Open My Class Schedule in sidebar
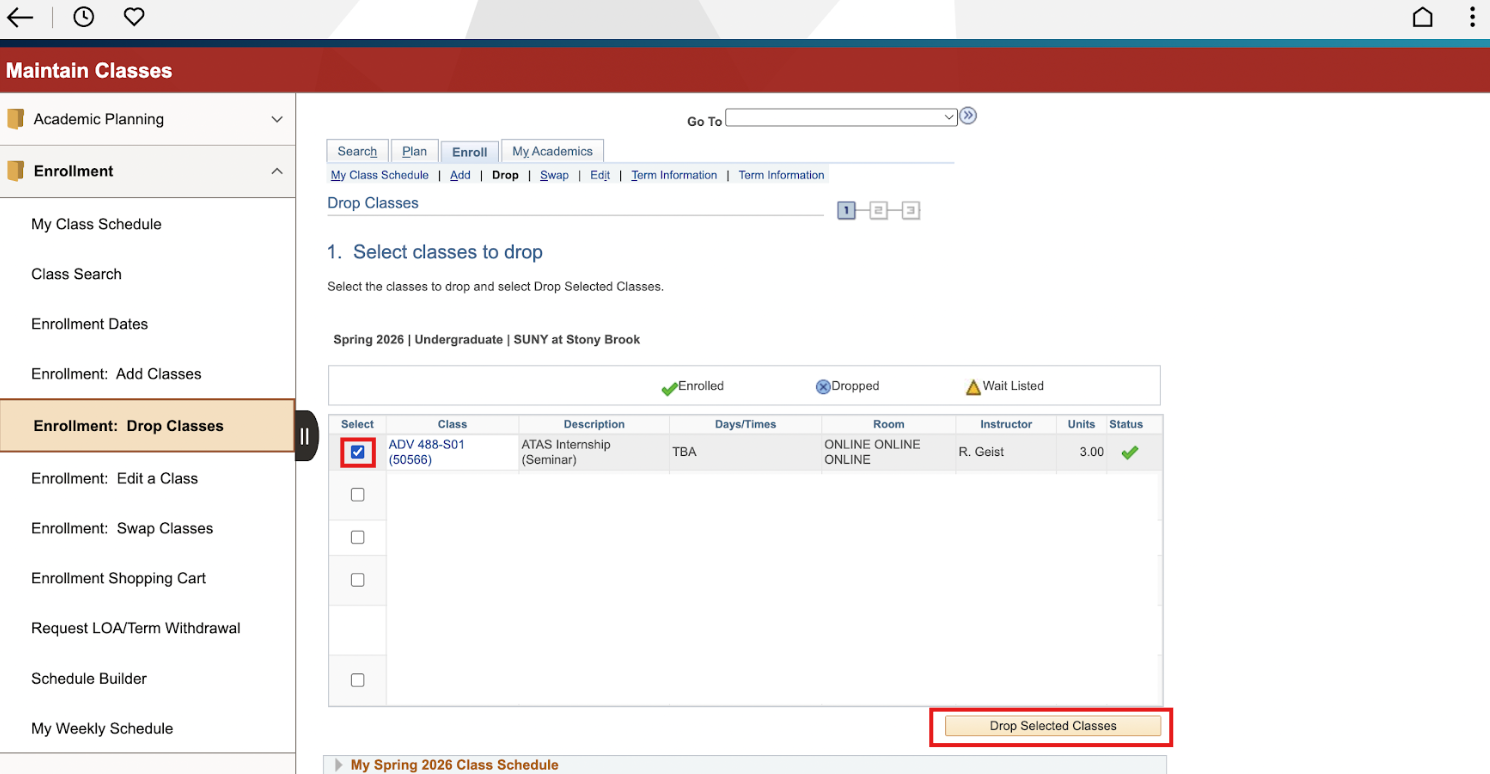1490x774 pixels. pyautogui.click(x=96, y=224)
